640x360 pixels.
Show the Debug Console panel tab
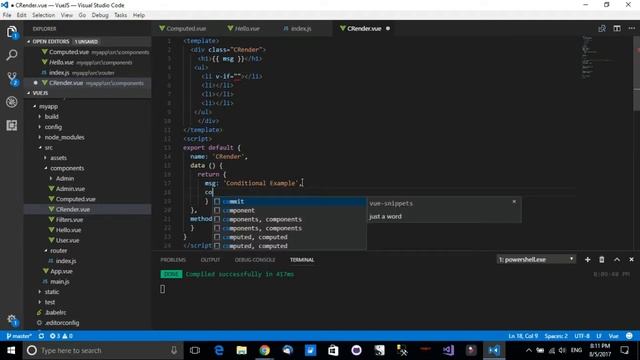point(255,260)
